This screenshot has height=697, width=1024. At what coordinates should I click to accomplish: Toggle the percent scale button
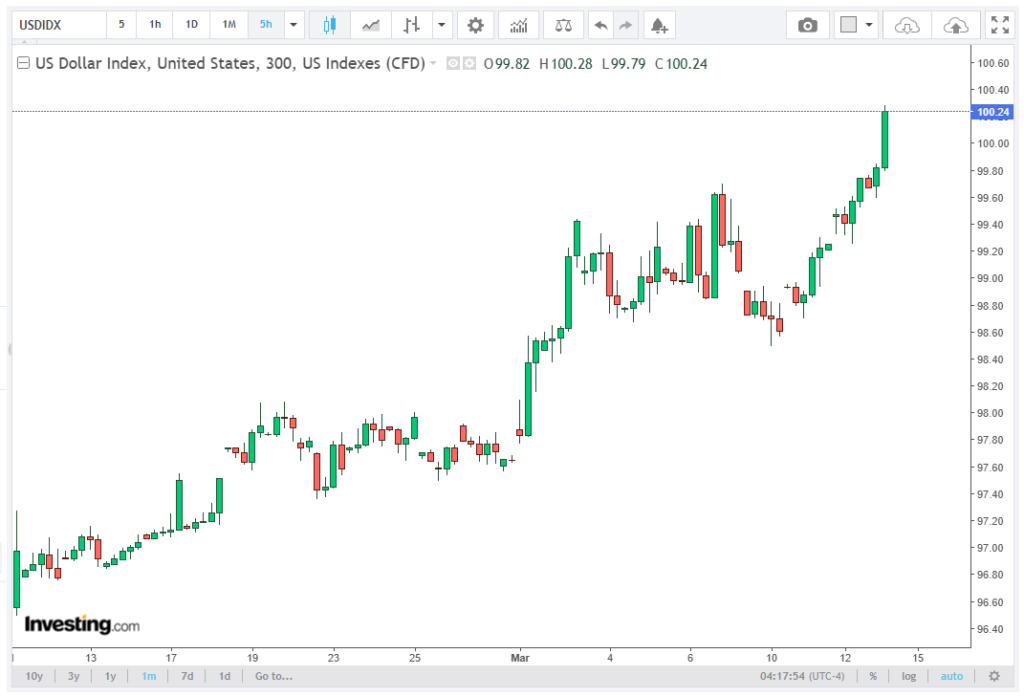pos(873,676)
